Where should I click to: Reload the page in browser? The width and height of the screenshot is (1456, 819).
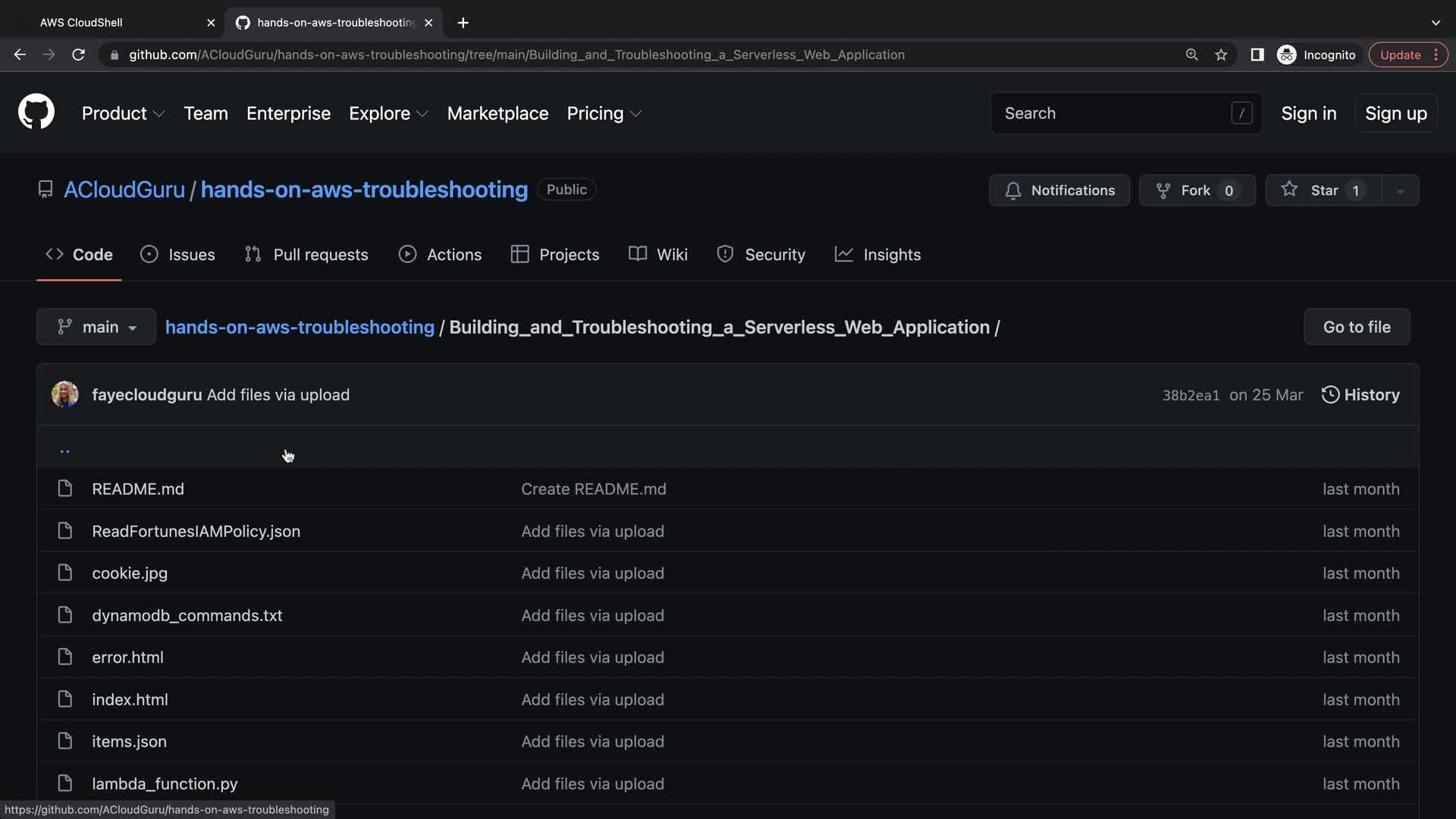[78, 55]
